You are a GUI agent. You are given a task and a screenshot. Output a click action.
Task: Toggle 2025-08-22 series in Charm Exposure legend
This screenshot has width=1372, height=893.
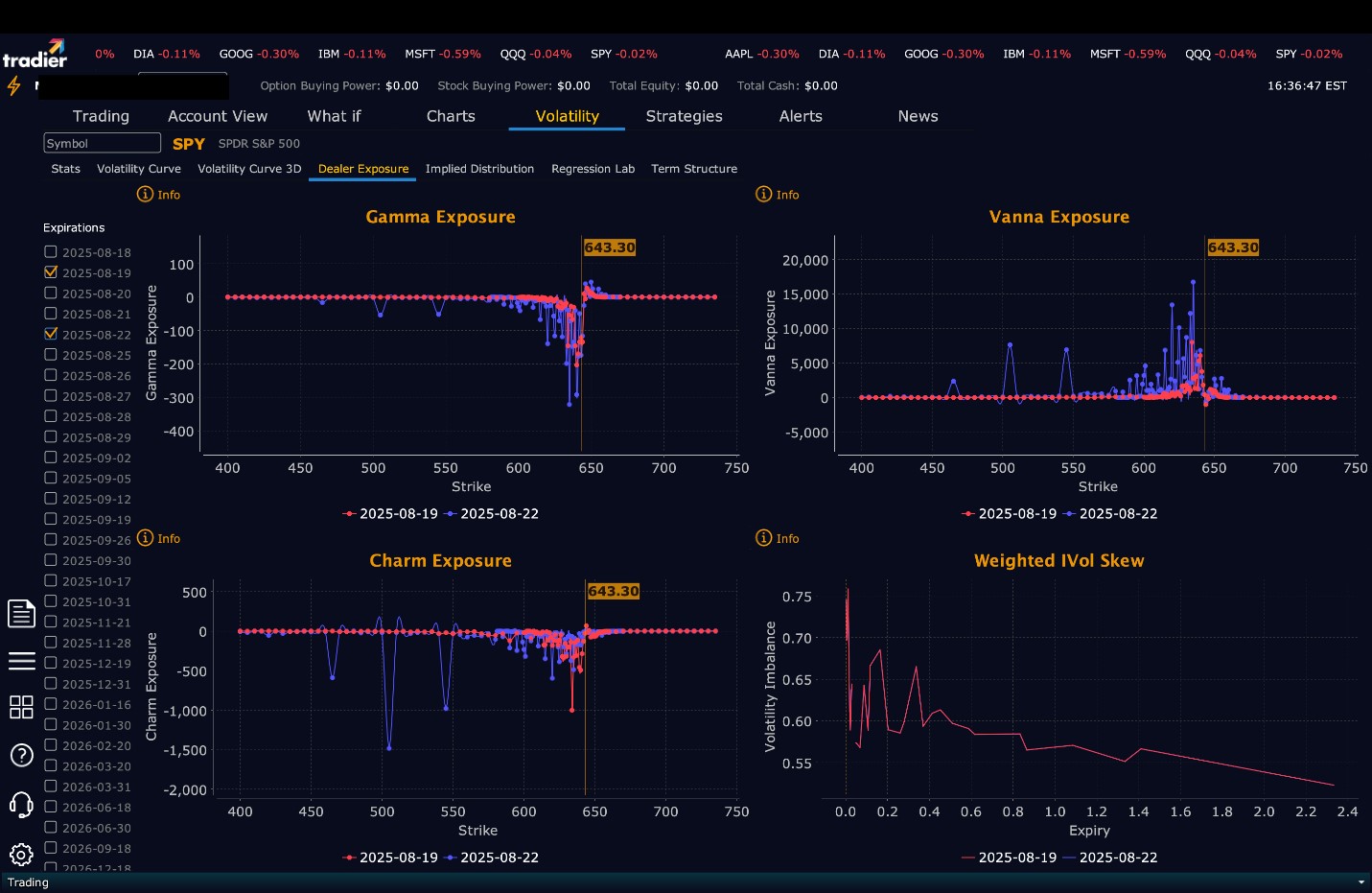(x=492, y=858)
